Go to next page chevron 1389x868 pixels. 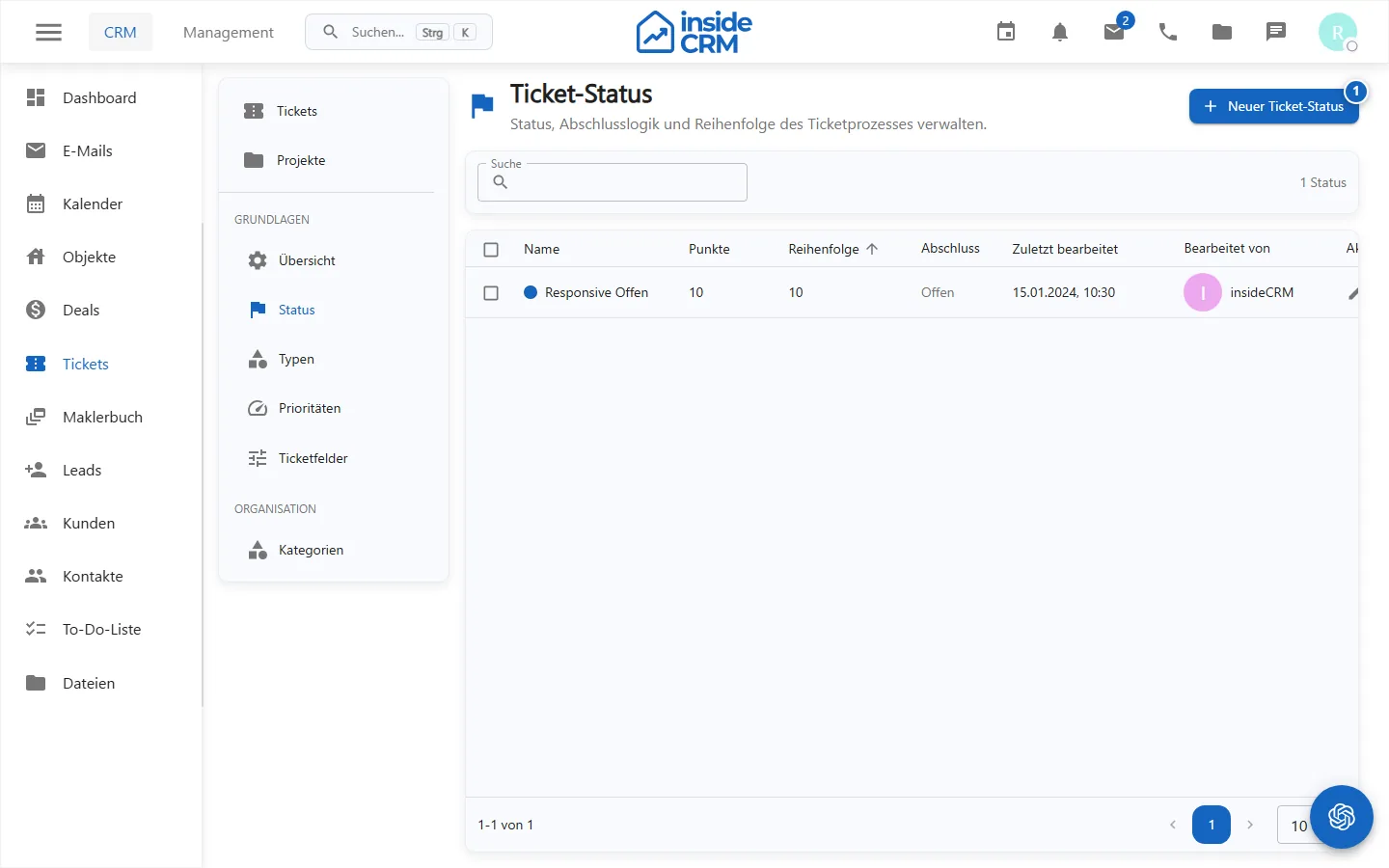pos(1250,825)
